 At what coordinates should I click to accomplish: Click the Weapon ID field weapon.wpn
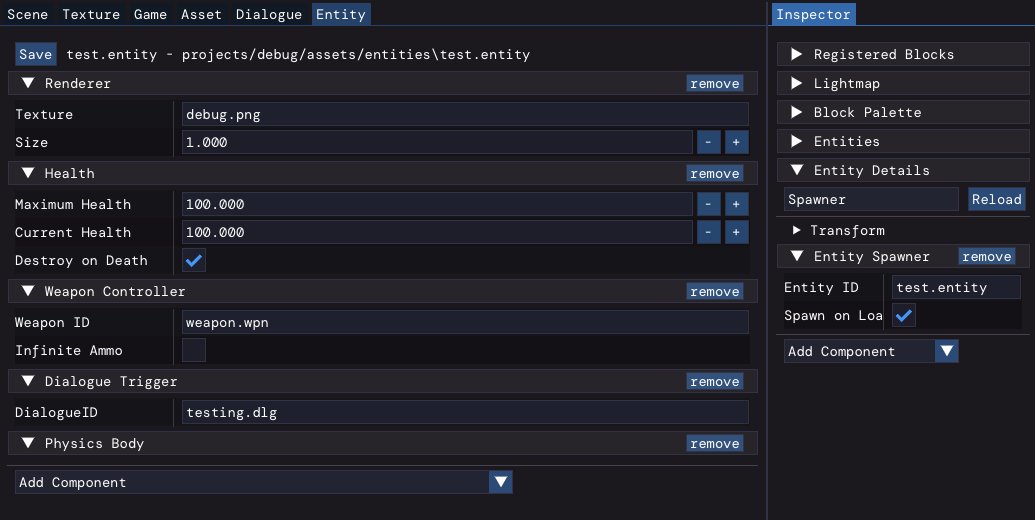[465, 323]
